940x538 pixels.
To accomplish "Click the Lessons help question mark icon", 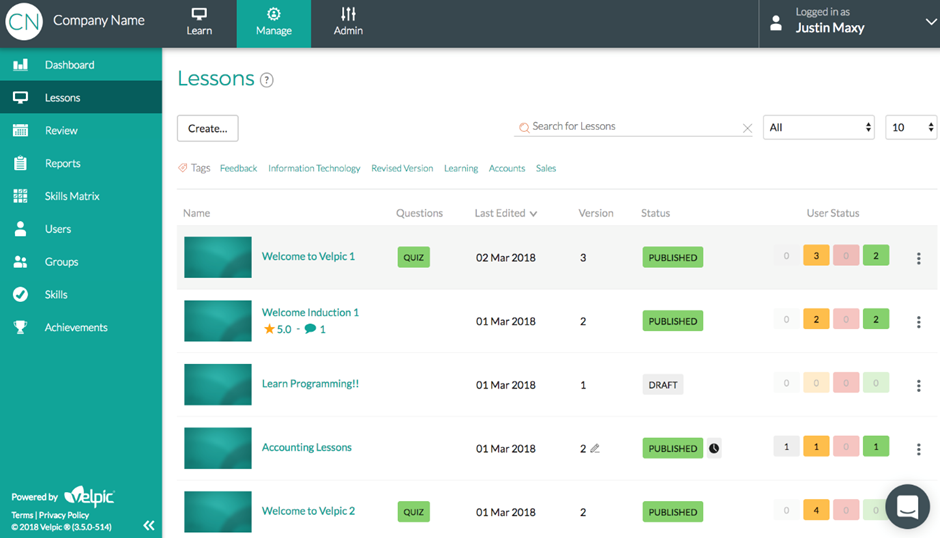I will [x=267, y=80].
